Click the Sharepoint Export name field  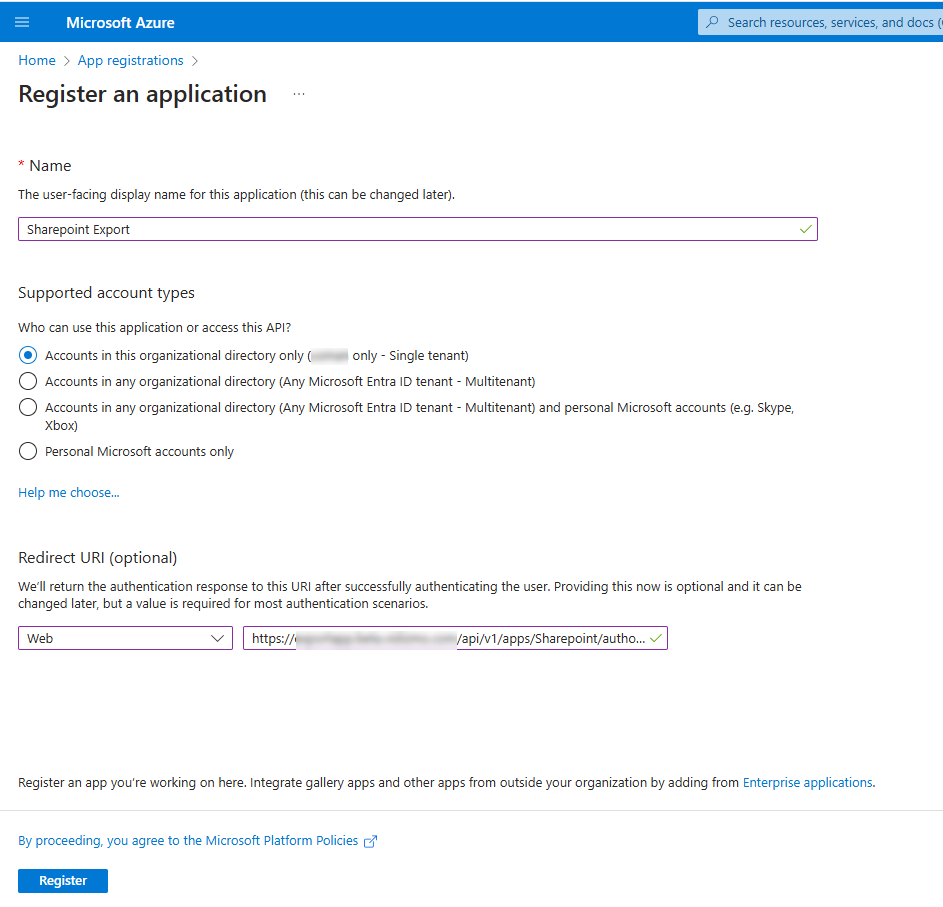tap(410, 229)
